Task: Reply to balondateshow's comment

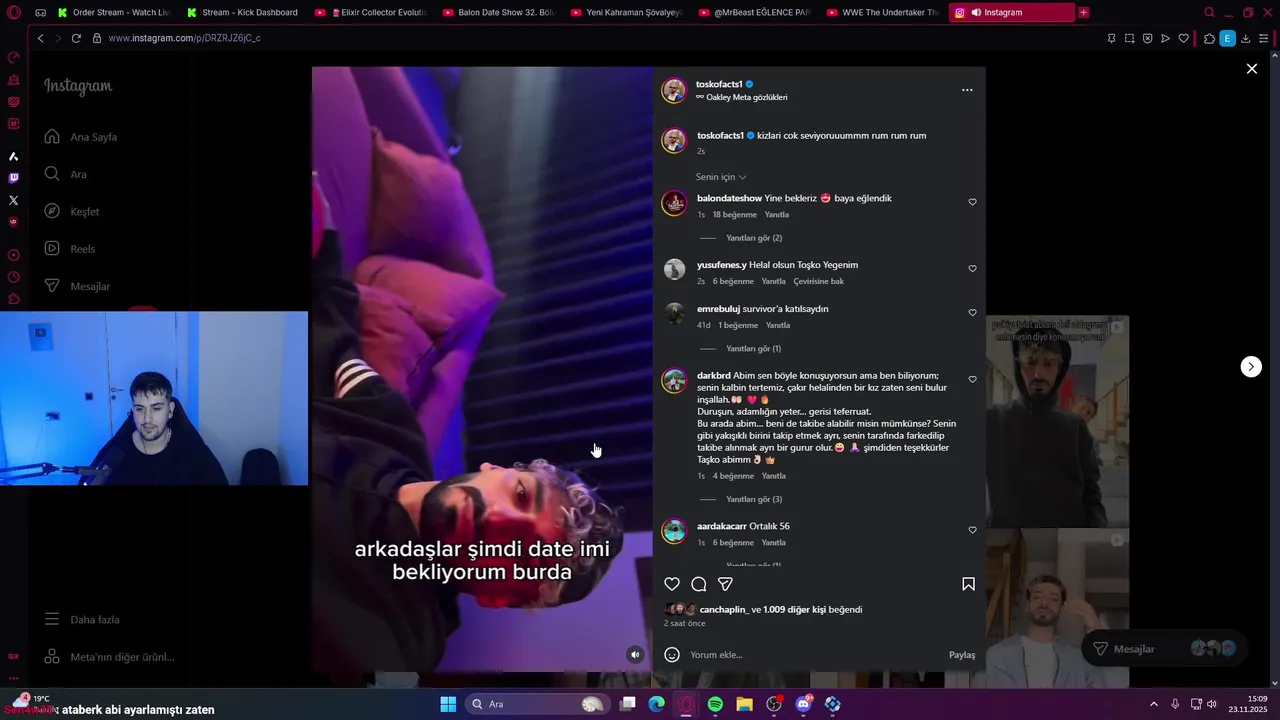Action: (x=777, y=215)
